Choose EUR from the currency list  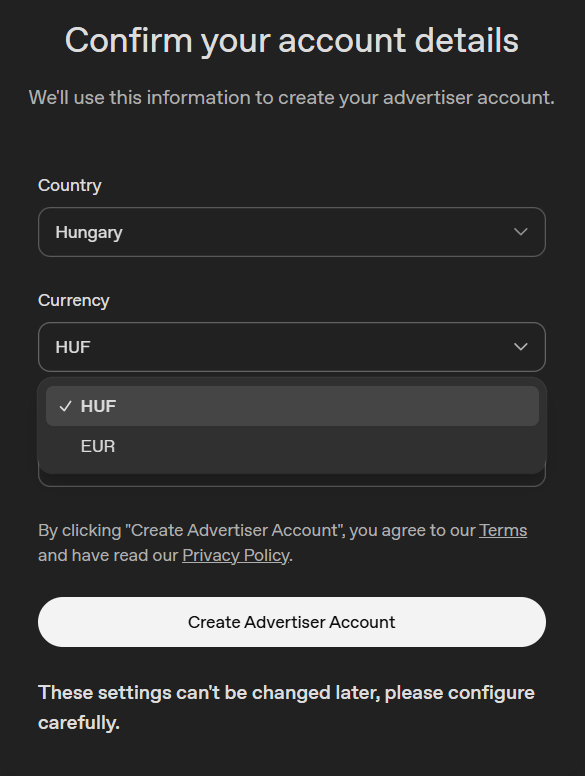click(x=292, y=446)
